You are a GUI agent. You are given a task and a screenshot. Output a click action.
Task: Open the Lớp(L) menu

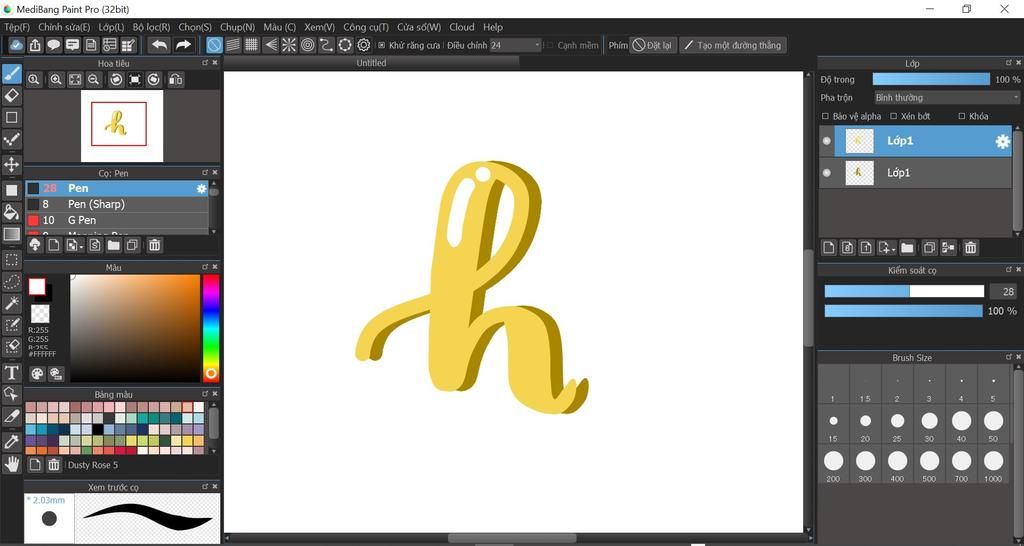tap(111, 27)
